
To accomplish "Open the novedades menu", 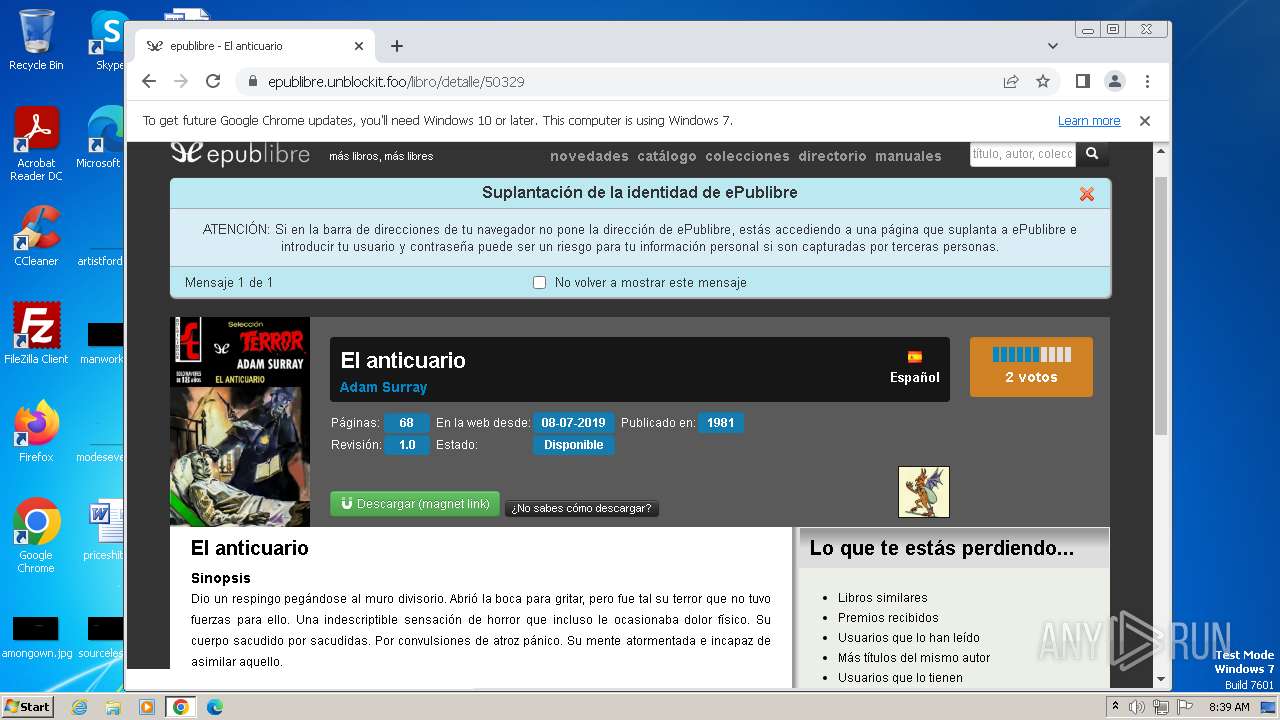I will pos(589,156).
